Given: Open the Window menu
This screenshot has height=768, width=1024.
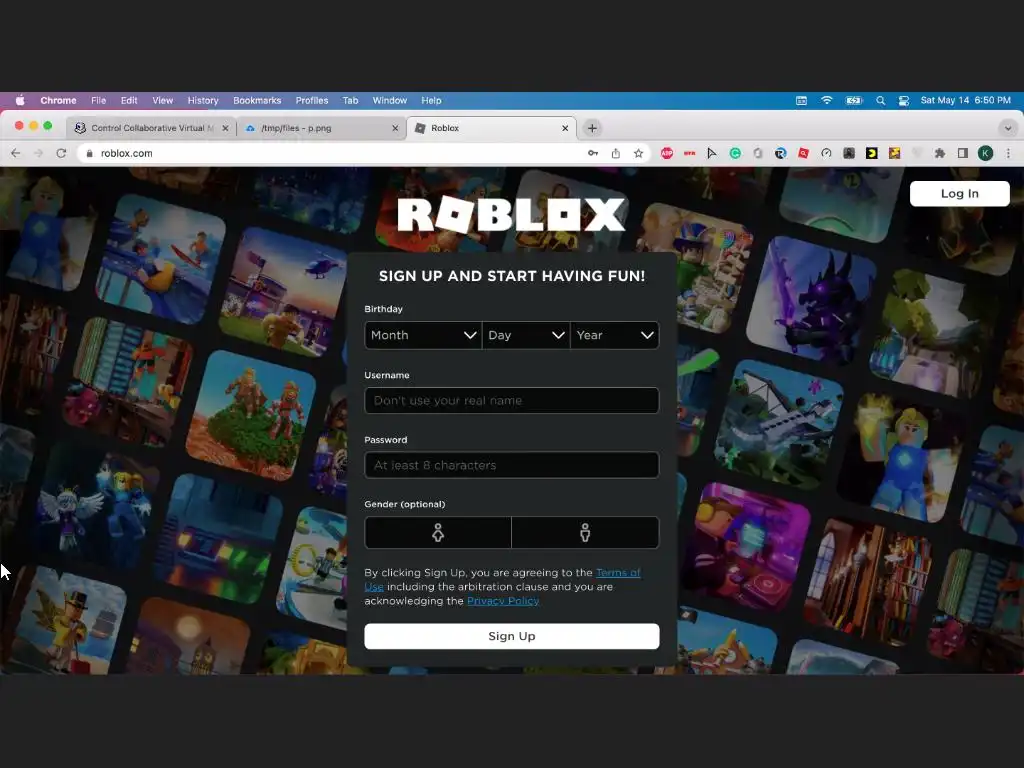Looking at the screenshot, I should click(x=389, y=100).
